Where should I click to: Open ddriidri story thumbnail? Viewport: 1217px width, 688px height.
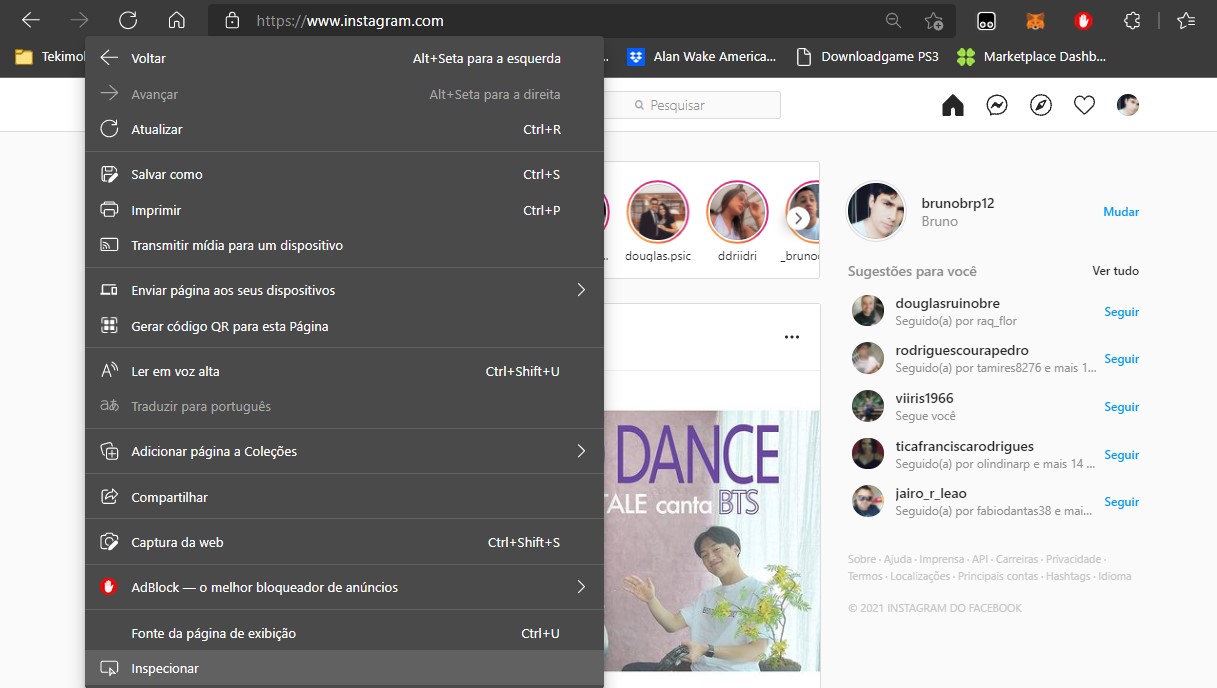click(x=737, y=212)
